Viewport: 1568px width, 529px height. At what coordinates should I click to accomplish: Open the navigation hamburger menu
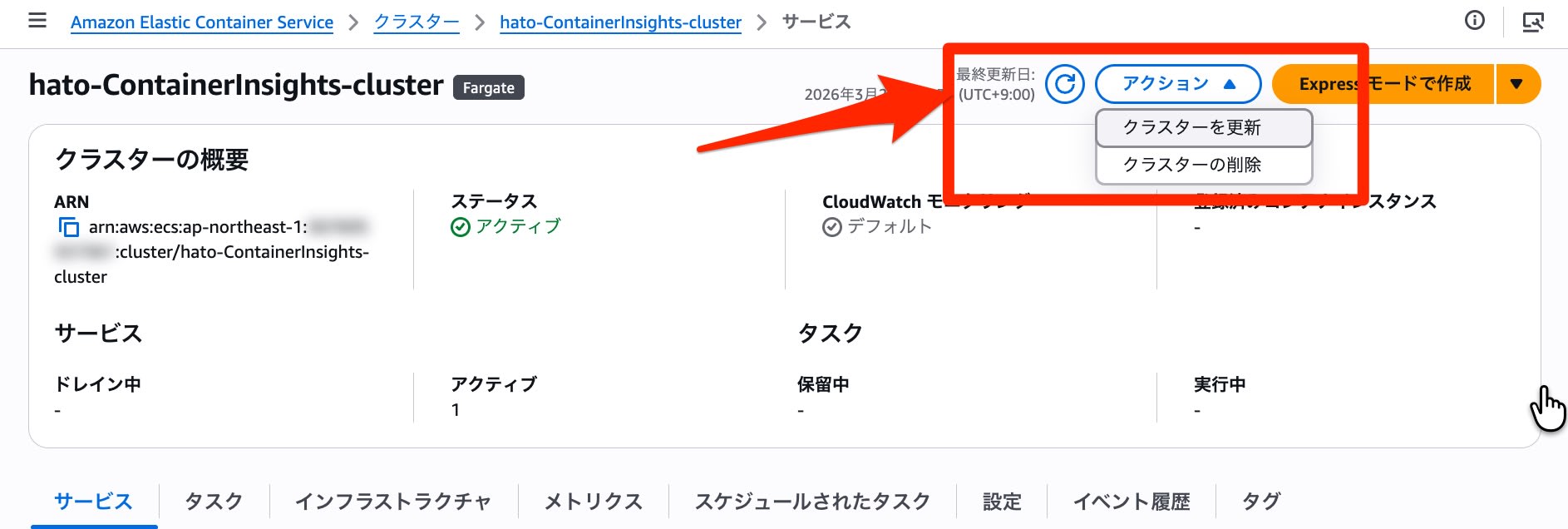point(37,21)
